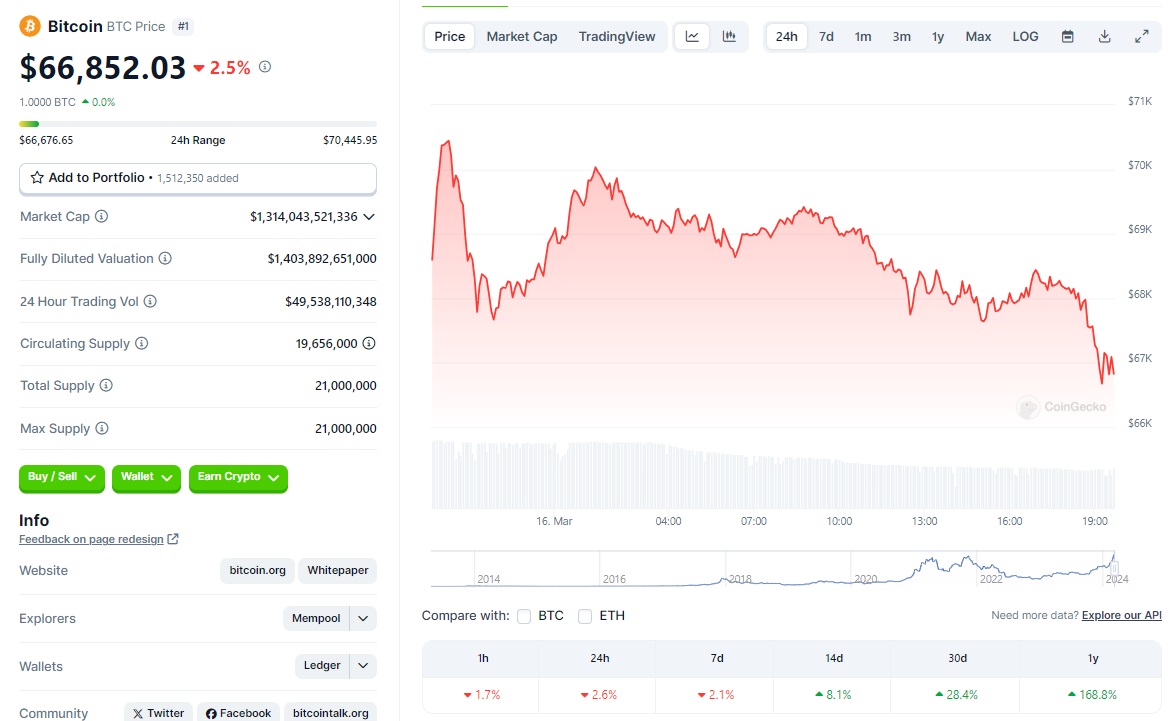
Task: Click the #1 rank badge
Action: 183,27
